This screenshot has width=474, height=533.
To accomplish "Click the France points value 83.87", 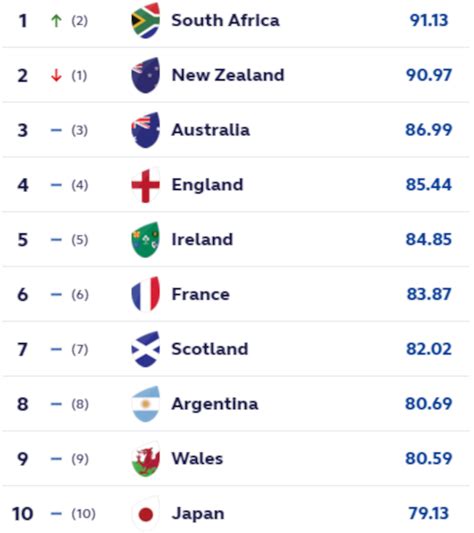I will click(x=429, y=294).
